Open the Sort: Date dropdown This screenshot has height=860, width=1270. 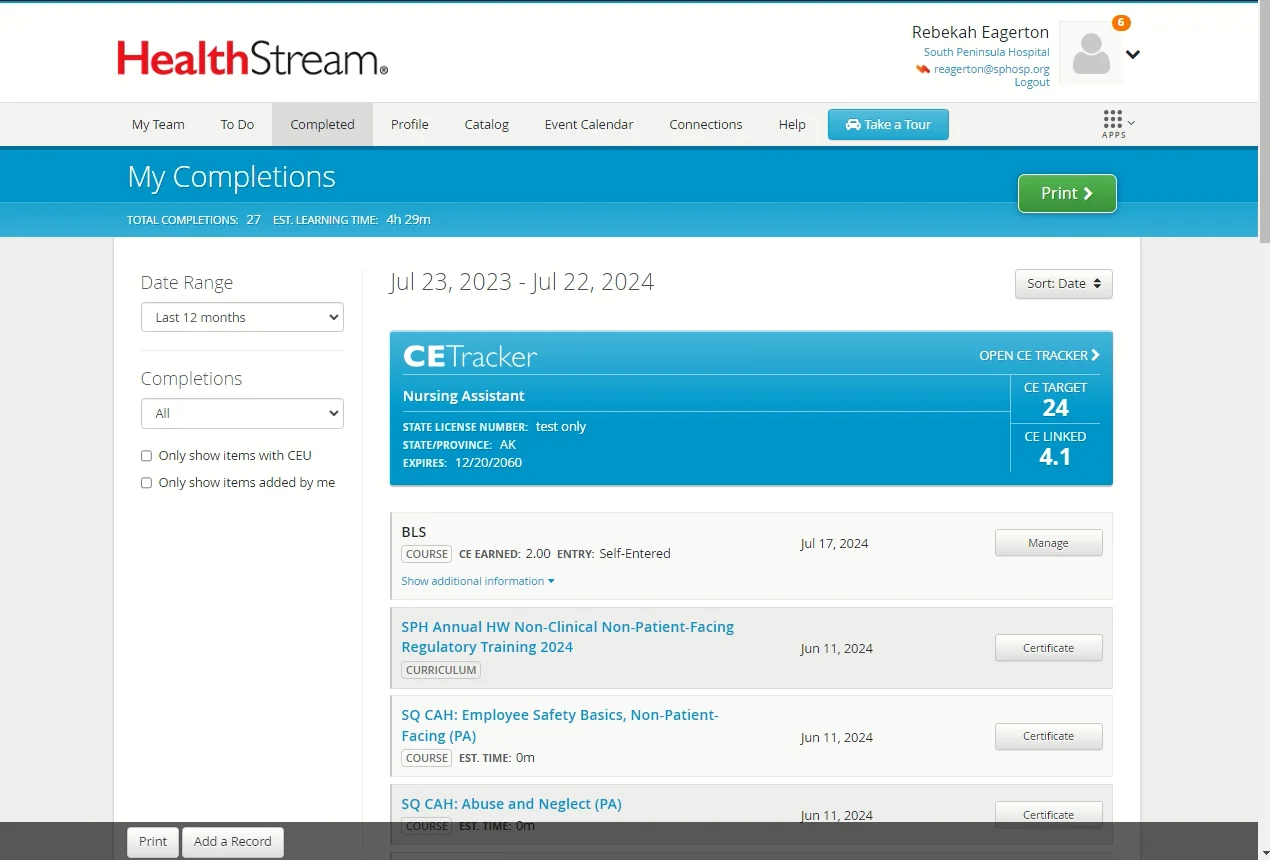pos(1063,284)
